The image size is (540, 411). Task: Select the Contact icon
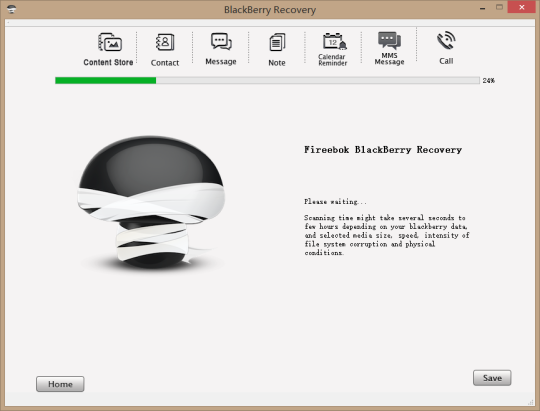165,50
